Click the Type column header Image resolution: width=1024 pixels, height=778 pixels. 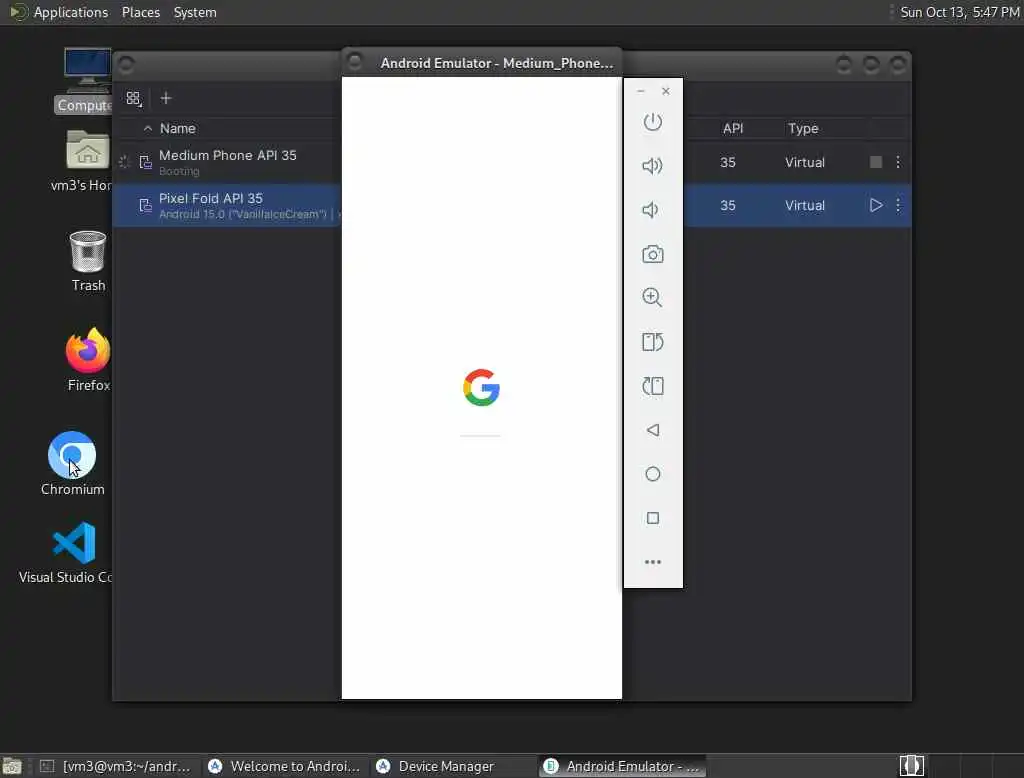pos(803,129)
